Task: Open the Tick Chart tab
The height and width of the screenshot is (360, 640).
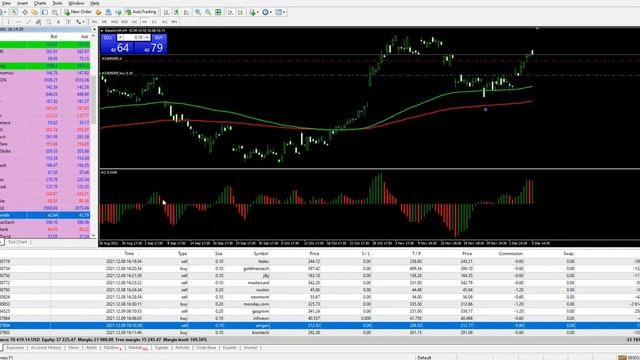Action: point(18,242)
